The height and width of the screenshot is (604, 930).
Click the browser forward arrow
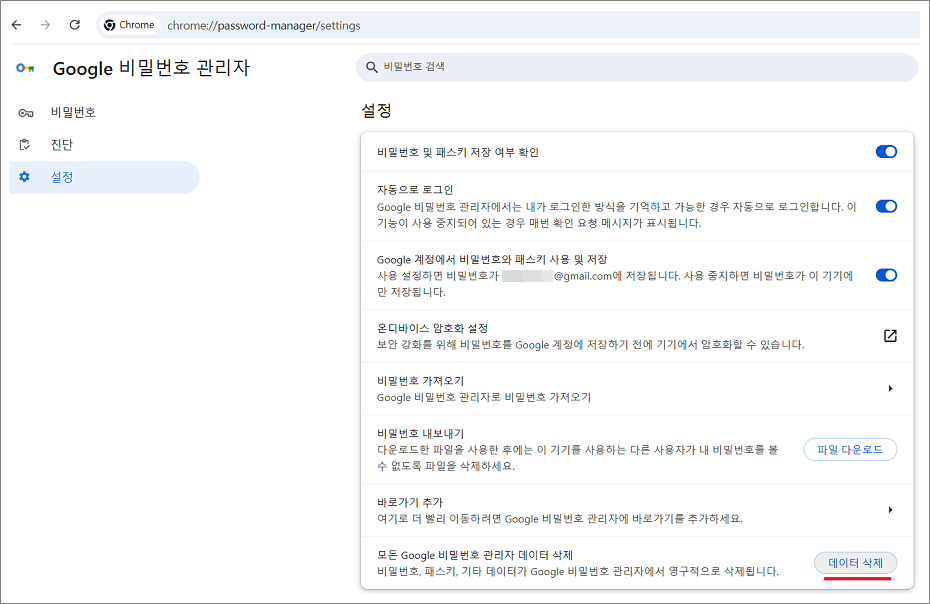click(45, 25)
